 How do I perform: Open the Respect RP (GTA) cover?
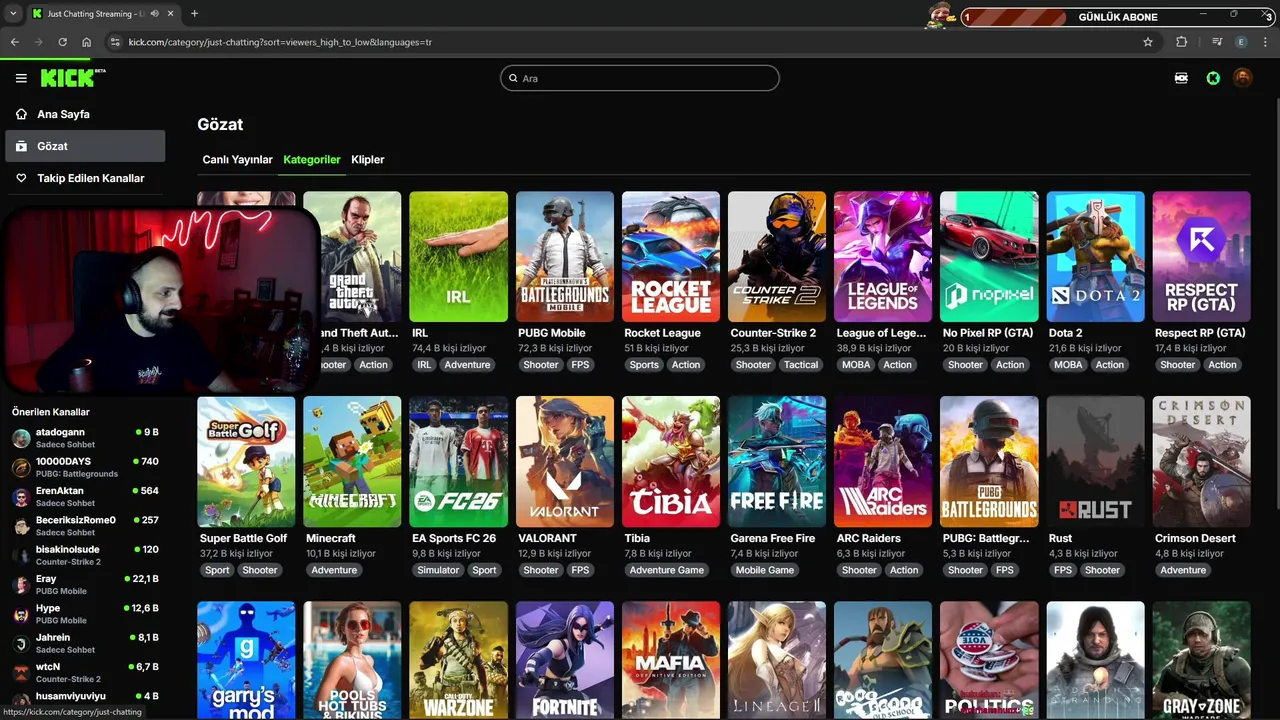tap(1201, 257)
